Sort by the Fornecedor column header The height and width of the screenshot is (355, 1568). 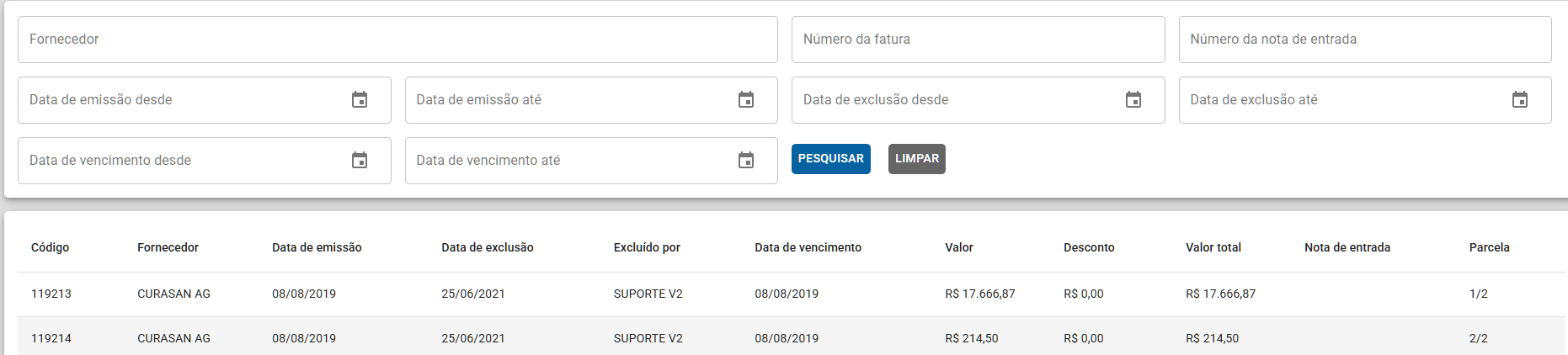point(168,247)
